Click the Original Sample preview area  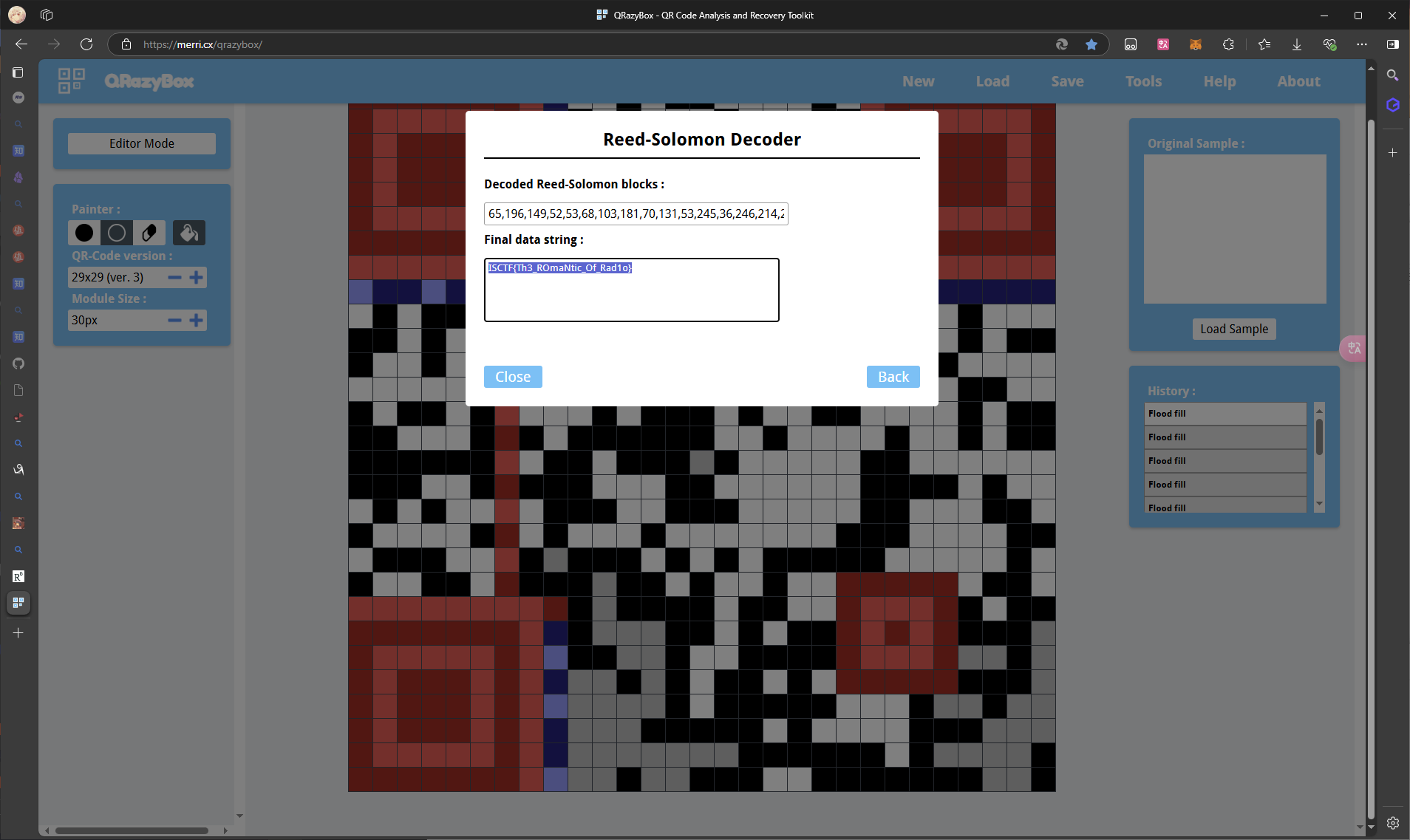pyautogui.click(x=1235, y=229)
